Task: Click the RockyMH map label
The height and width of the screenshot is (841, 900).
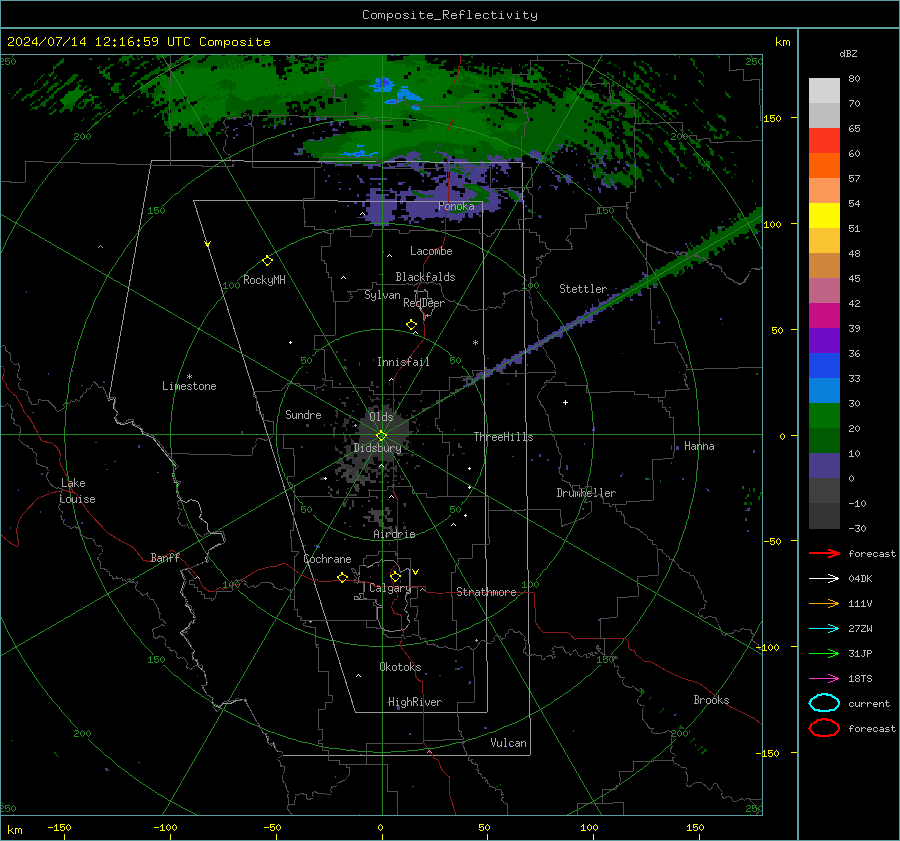Action: click(x=264, y=280)
